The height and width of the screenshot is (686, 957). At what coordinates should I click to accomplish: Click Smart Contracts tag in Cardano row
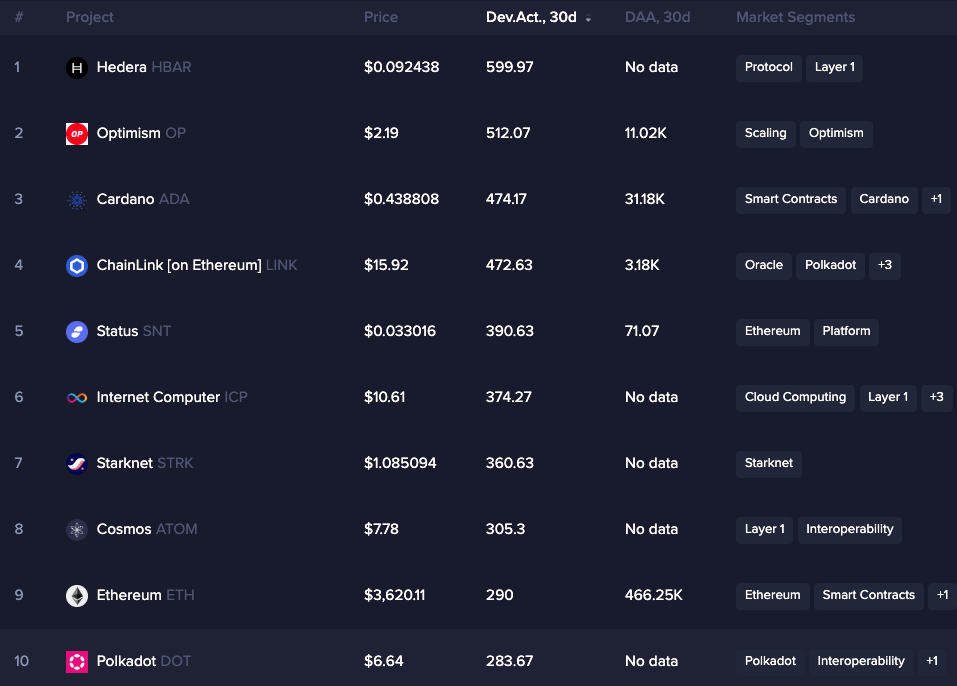pyautogui.click(x=791, y=200)
